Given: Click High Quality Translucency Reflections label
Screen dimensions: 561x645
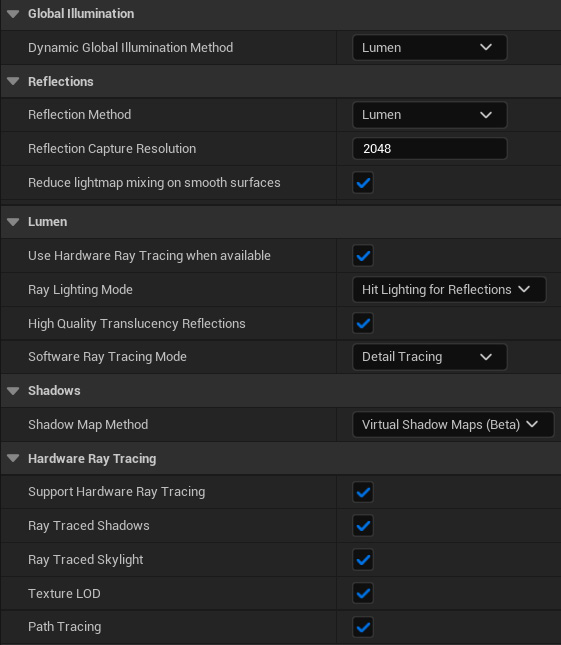Looking at the screenshot, I should tap(137, 324).
